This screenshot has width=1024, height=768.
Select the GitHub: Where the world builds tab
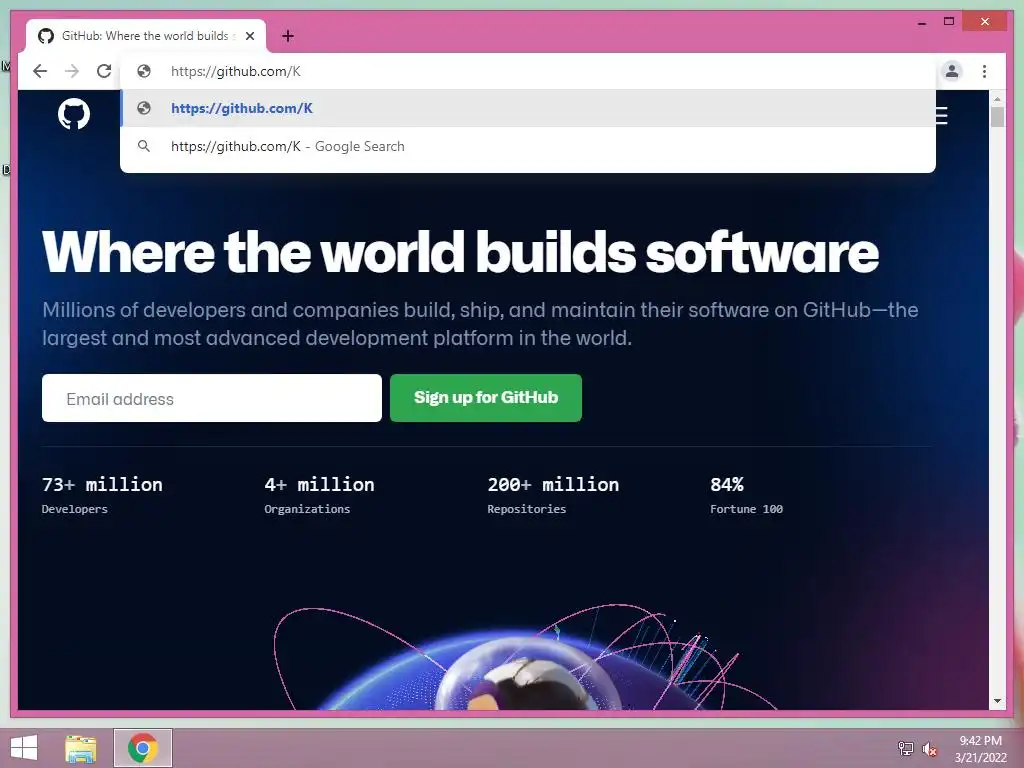pyautogui.click(x=146, y=36)
